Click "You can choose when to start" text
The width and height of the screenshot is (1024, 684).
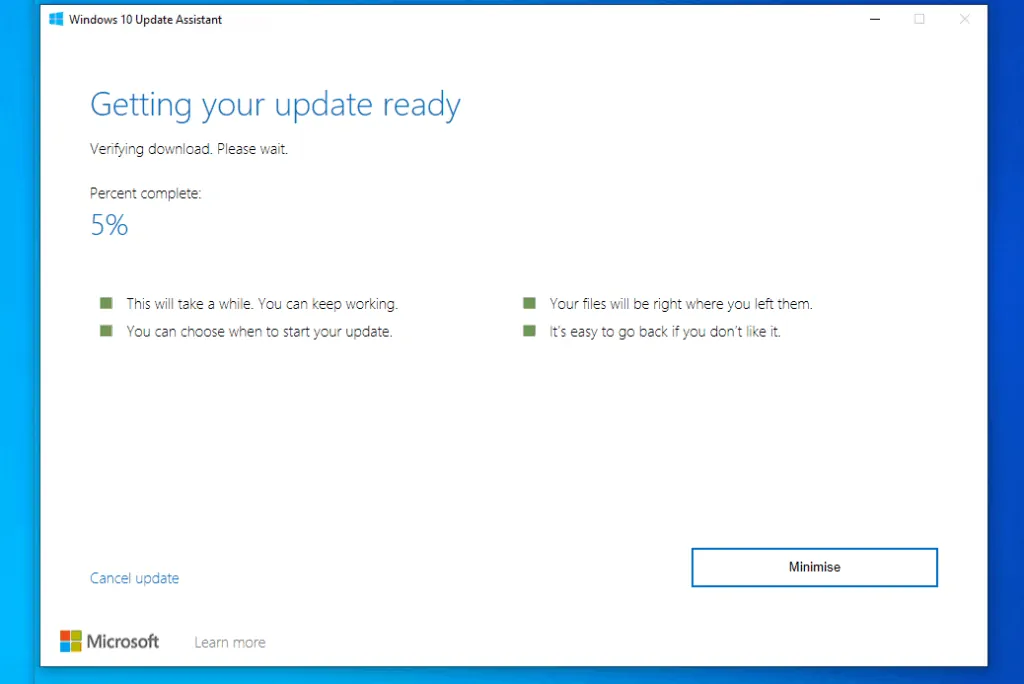coord(259,331)
